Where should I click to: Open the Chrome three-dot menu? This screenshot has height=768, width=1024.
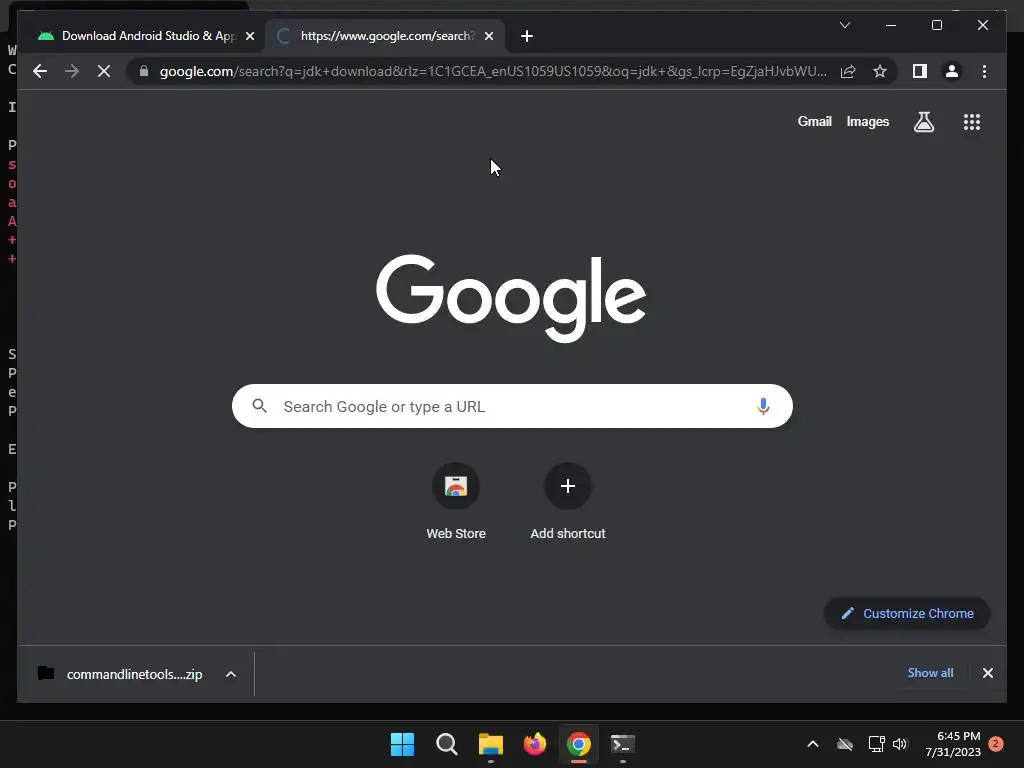point(984,71)
